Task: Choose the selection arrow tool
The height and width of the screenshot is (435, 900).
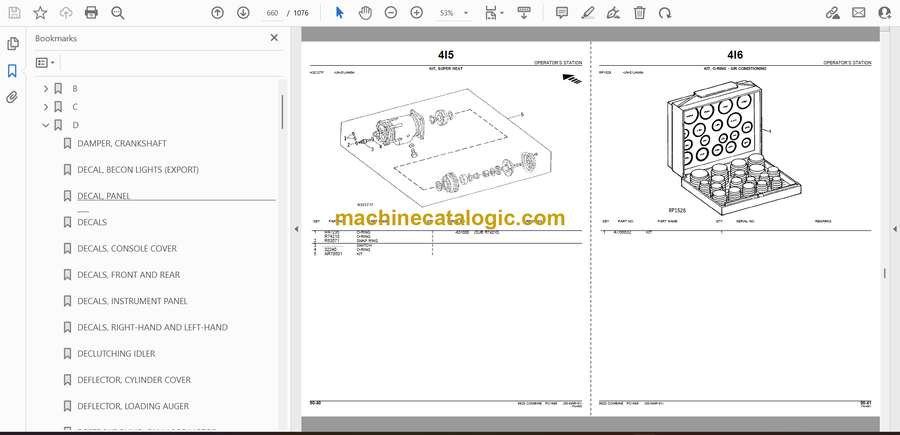Action: click(339, 13)
